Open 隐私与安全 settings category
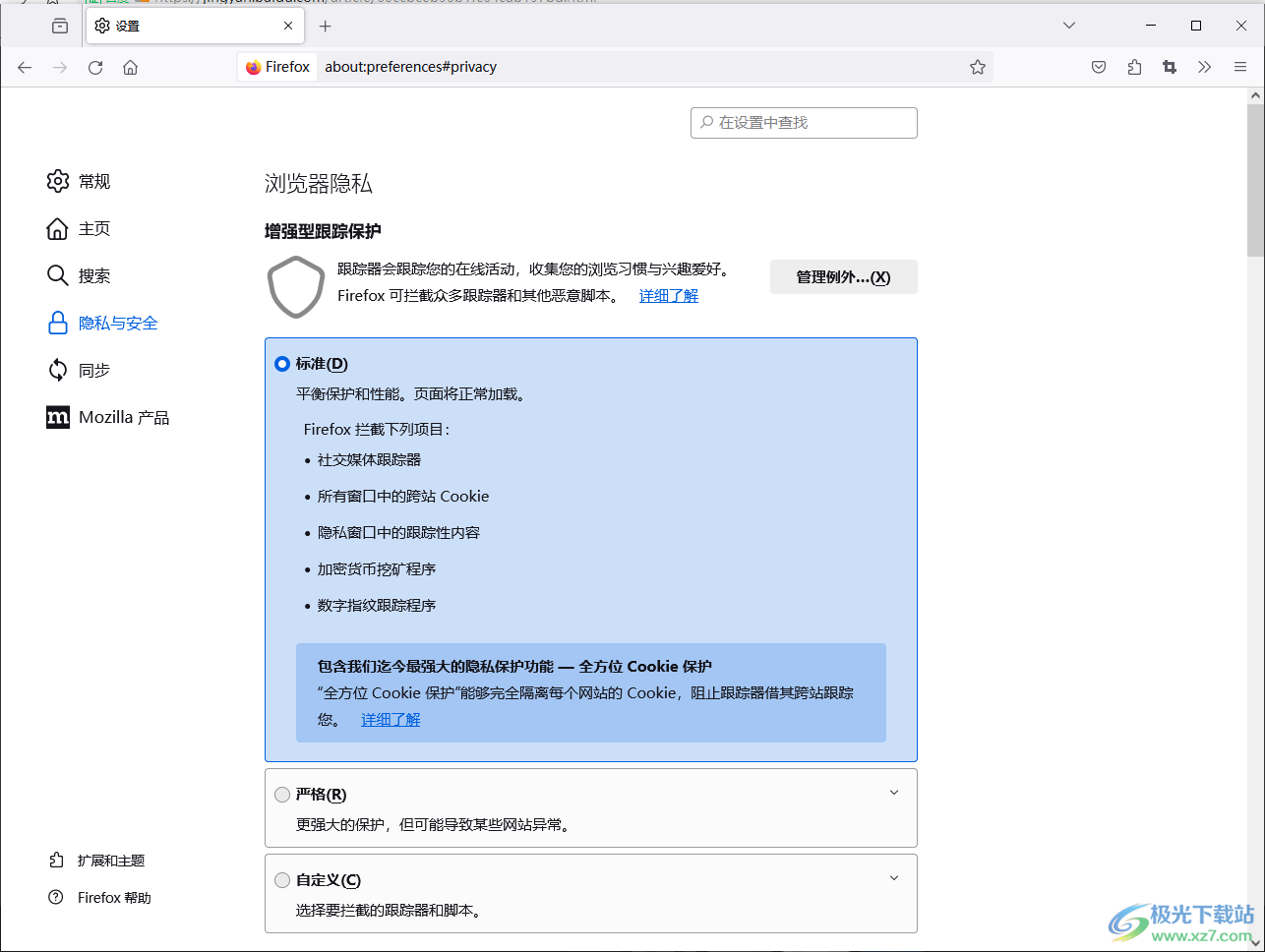 click(x=102, y=323)
